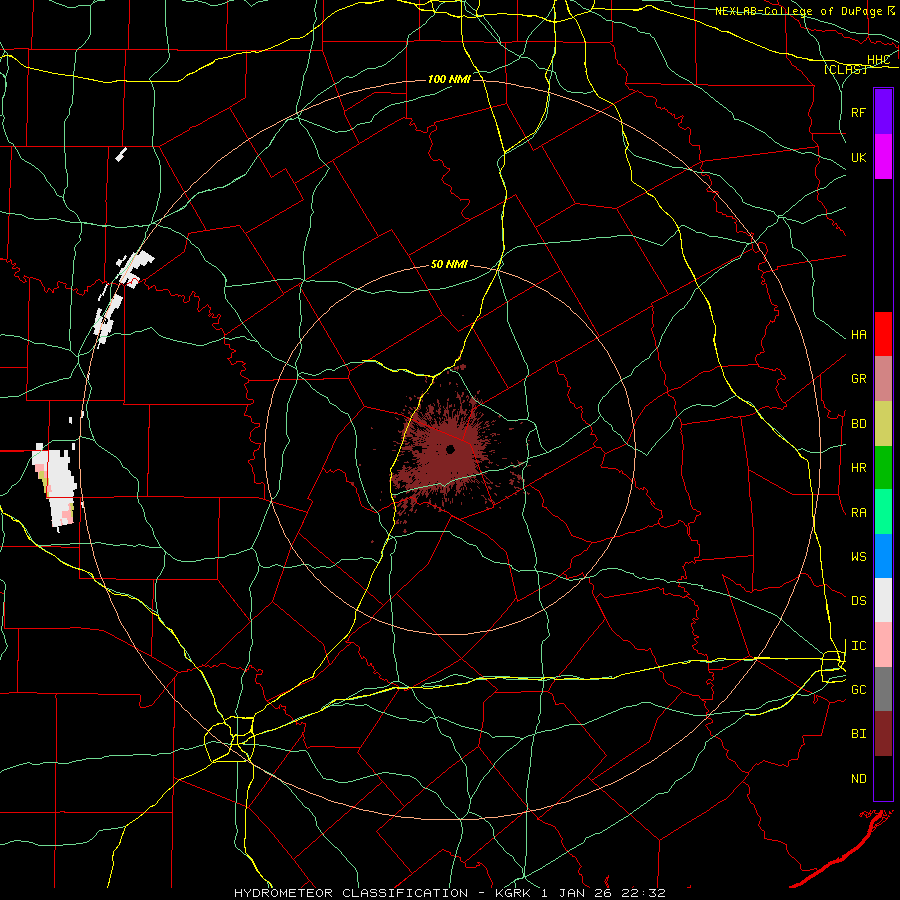Screen dimensions: 900x900
Task: Click the NEXLAB-College of DuPage text
Action: (x=800, y=11)
